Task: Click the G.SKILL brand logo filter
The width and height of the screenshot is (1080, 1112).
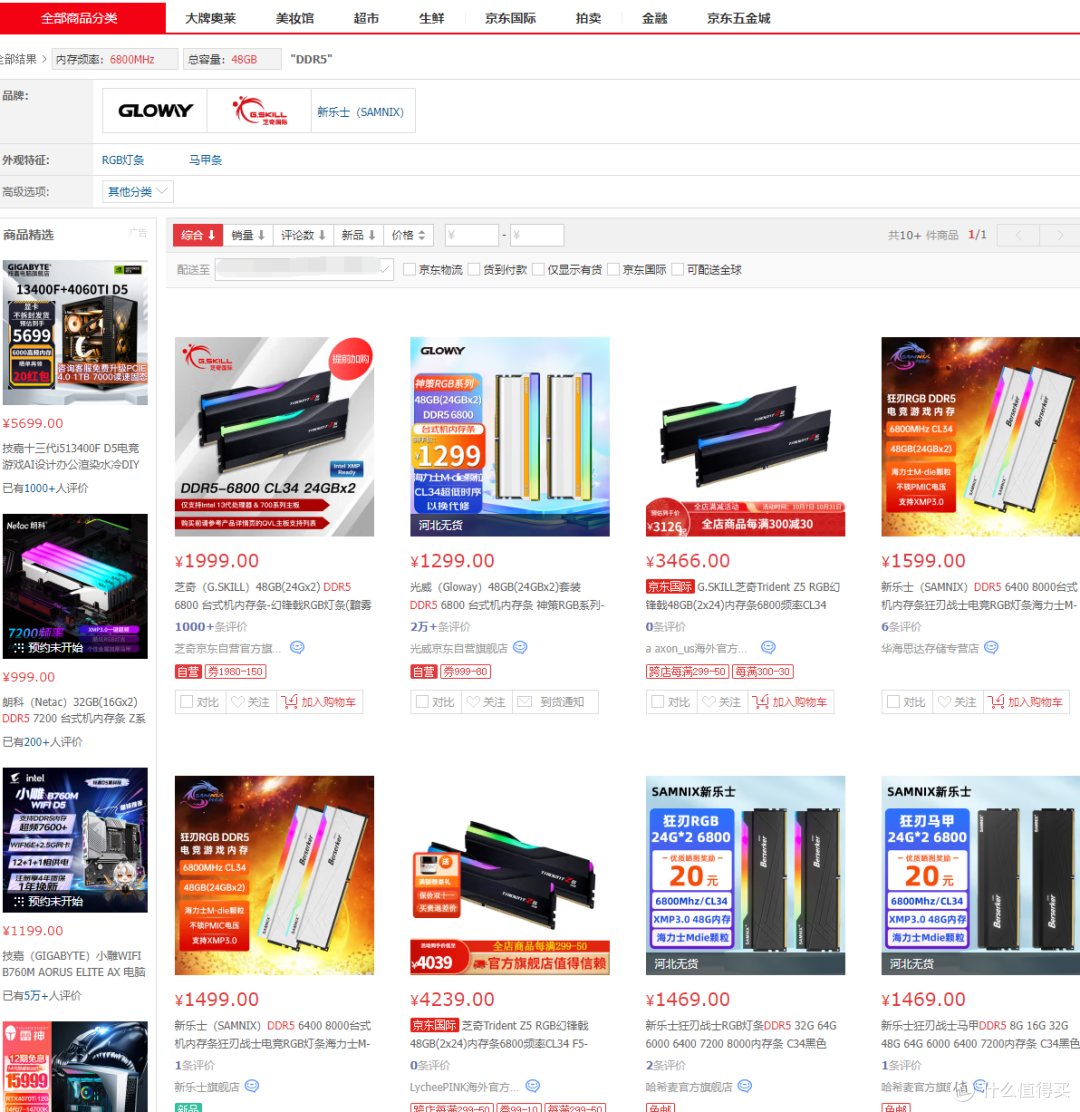Action: 260,111
